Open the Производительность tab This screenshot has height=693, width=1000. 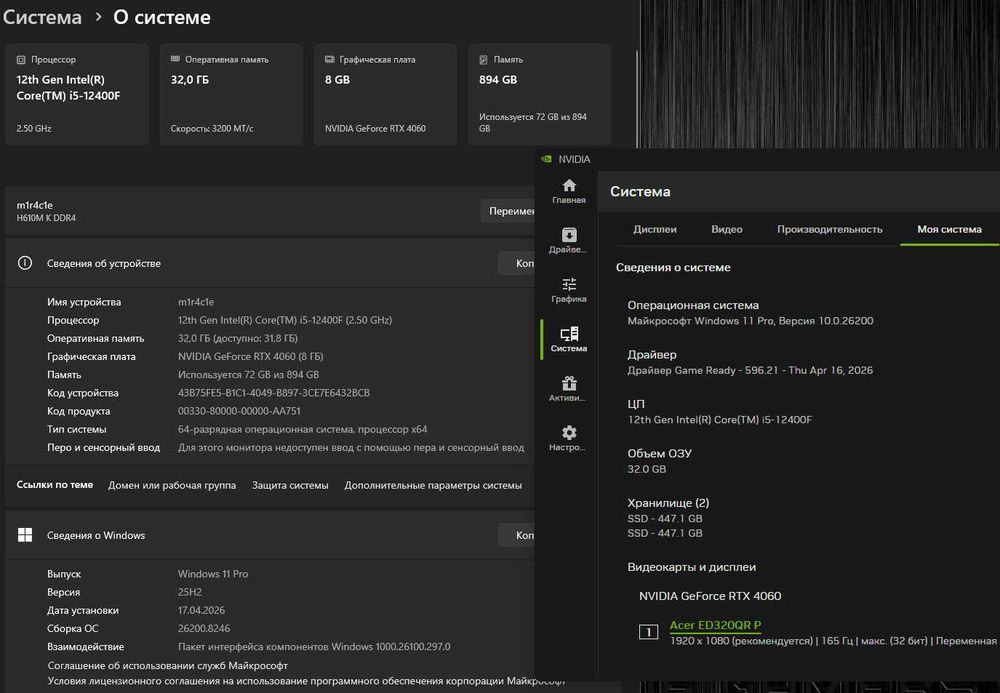[x=830, y=229]
